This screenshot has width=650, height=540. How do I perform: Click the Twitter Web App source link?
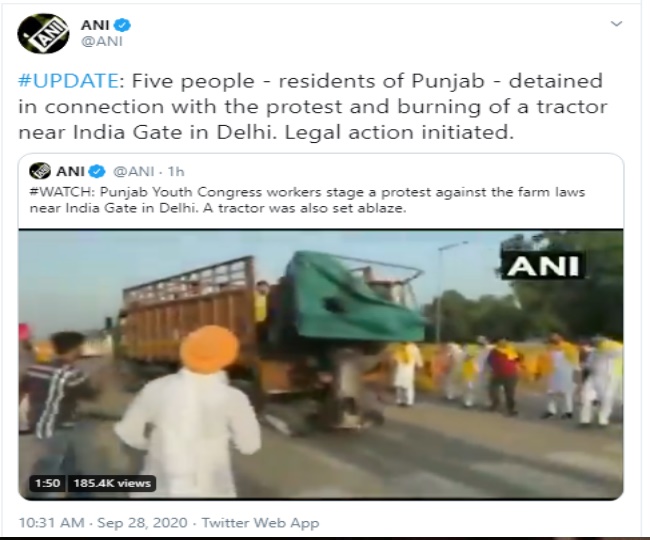coord(260,523)
